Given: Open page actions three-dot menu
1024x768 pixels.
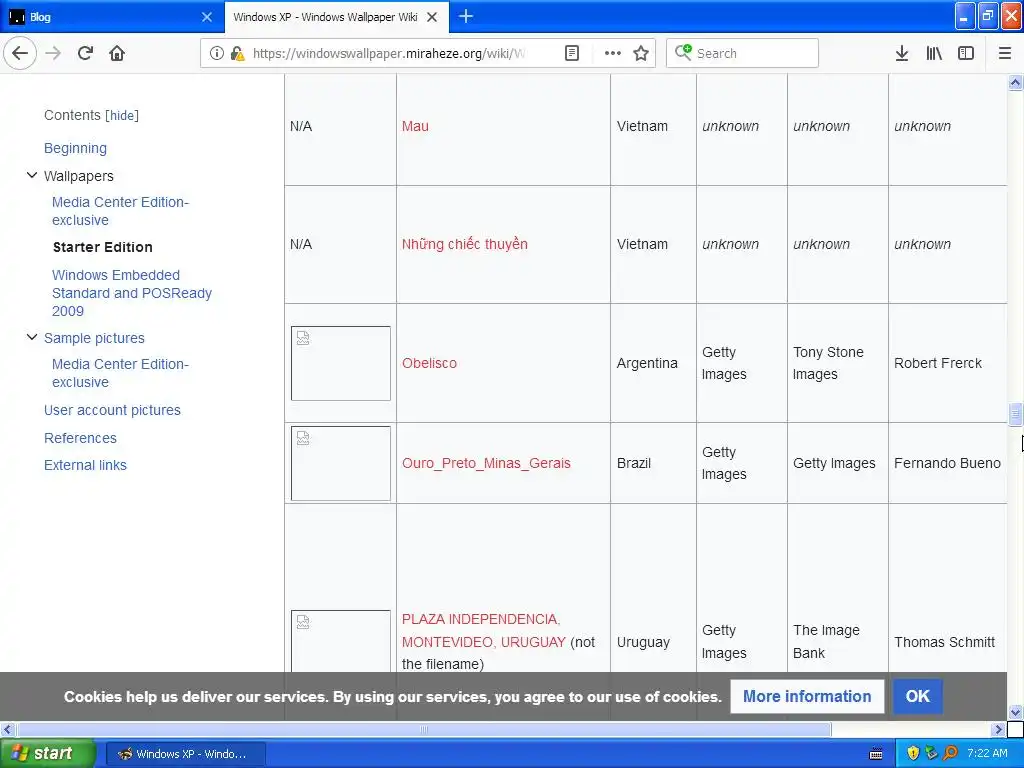Looking at the screenshot, I should [613, 53].
